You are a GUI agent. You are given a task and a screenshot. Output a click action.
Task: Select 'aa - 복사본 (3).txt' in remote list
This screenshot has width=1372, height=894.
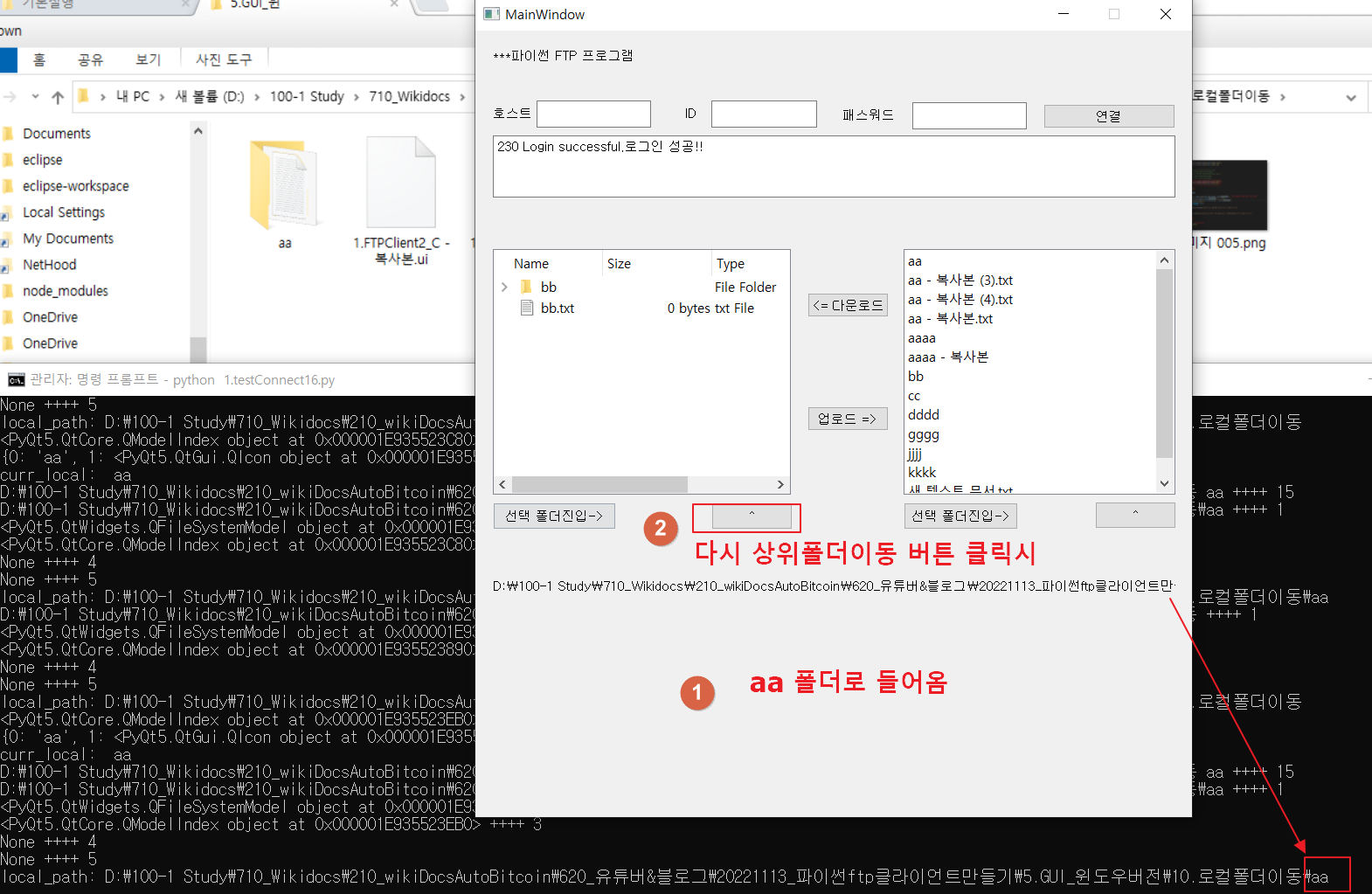(x=960, y=281)
